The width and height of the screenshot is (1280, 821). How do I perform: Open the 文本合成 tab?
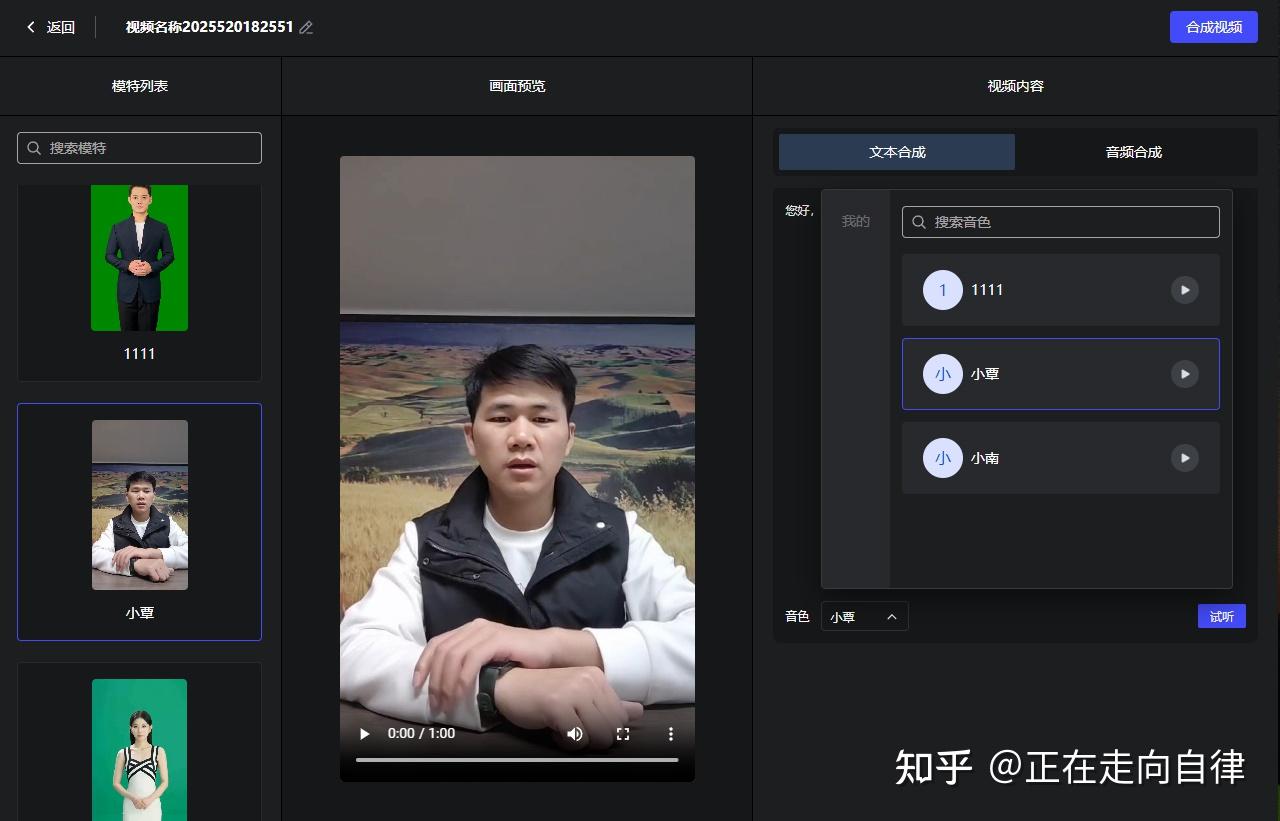(x=897, y=151)
